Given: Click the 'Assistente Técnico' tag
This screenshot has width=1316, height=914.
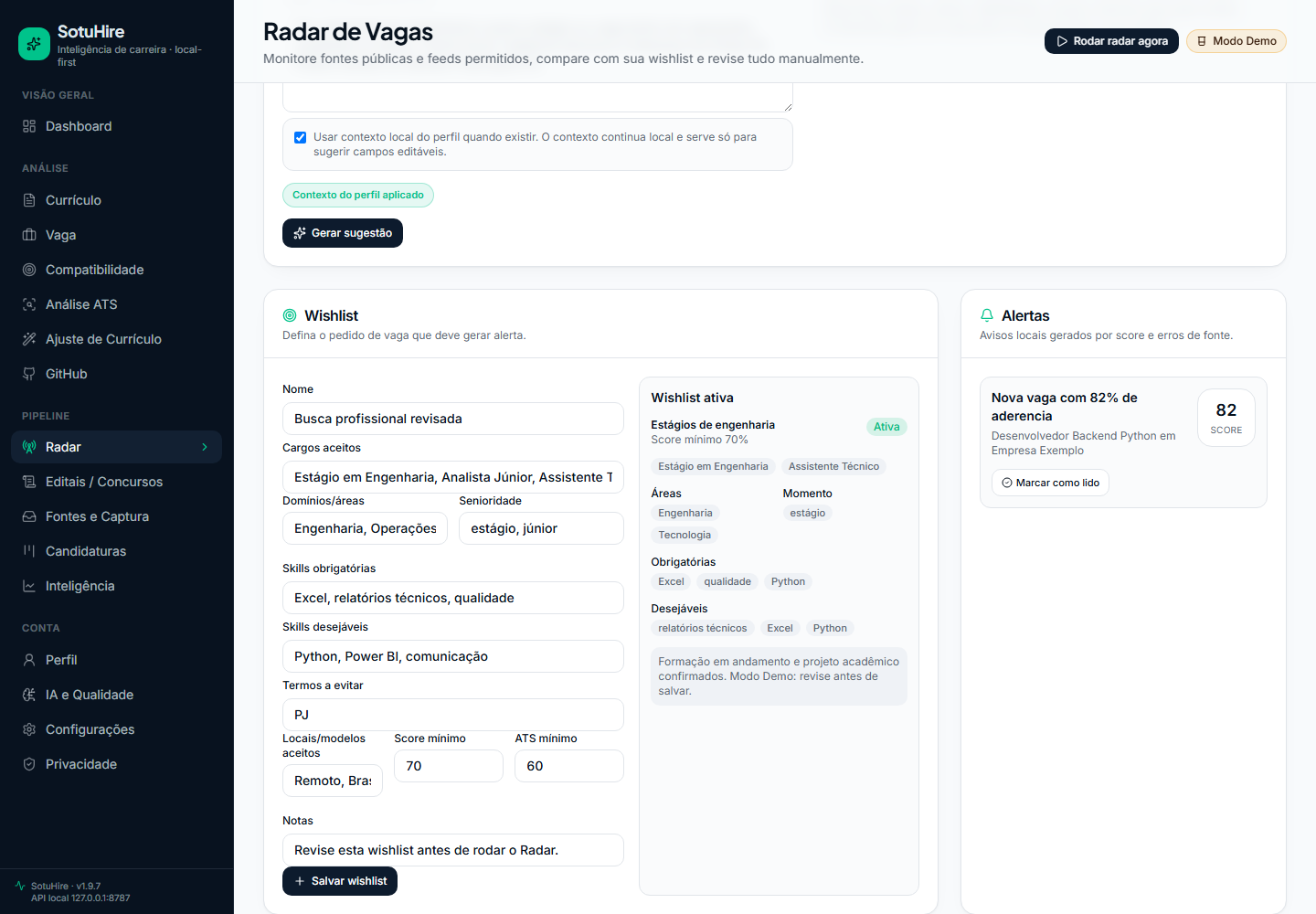Looking at the screenshot, I should [x=833, y=466].
